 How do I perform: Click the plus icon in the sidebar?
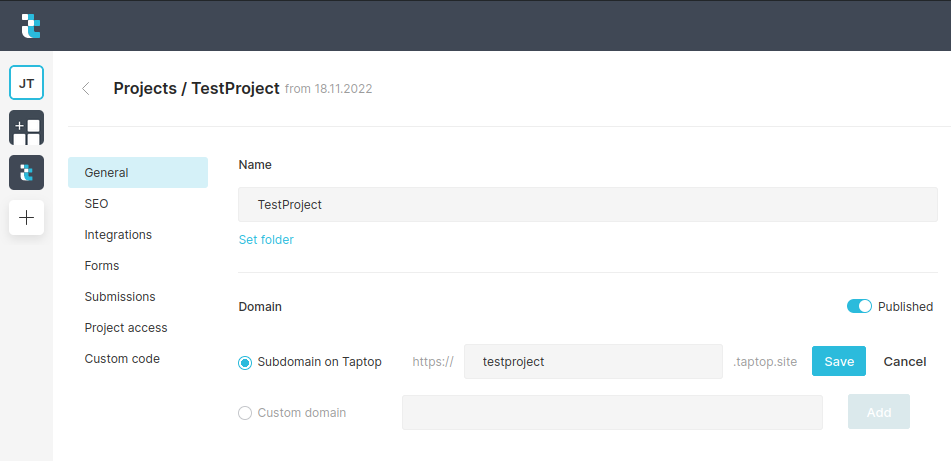[26, 217]
